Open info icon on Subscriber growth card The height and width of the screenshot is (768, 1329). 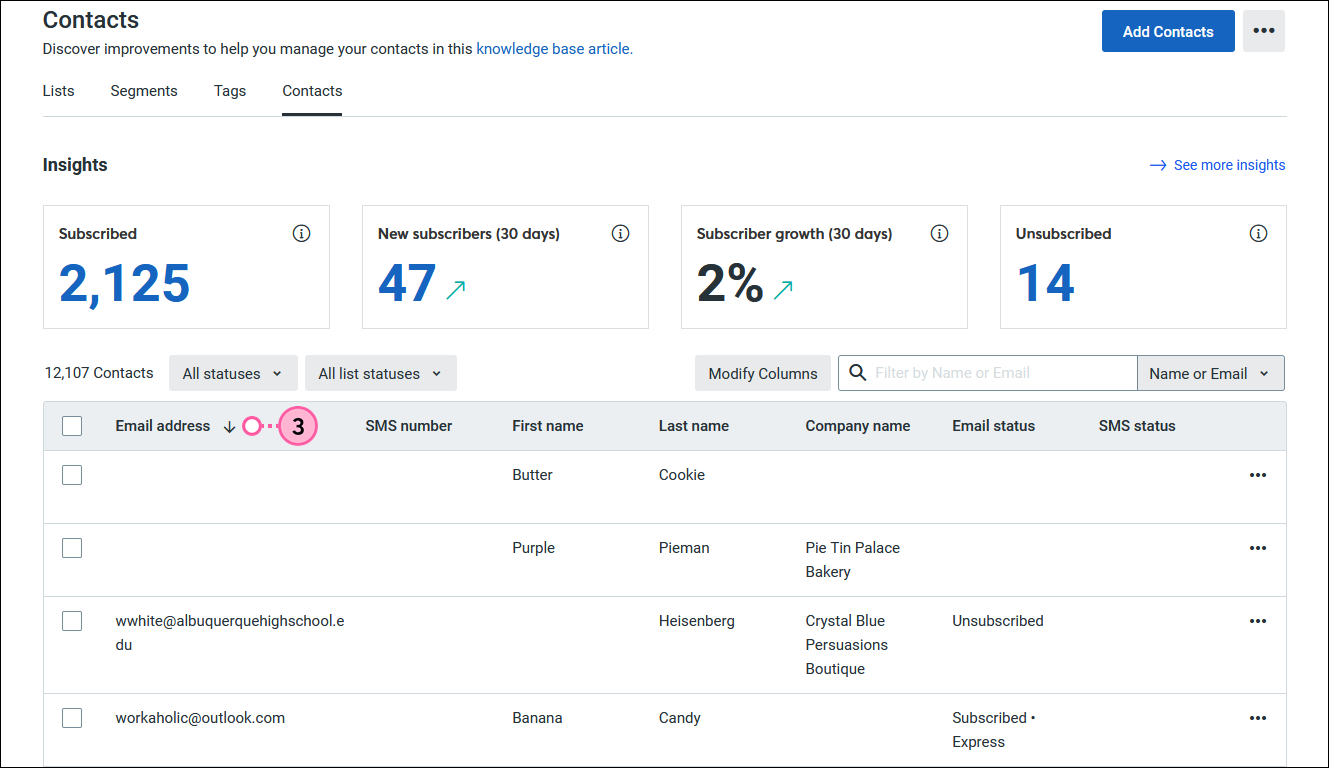pos(939,233)
